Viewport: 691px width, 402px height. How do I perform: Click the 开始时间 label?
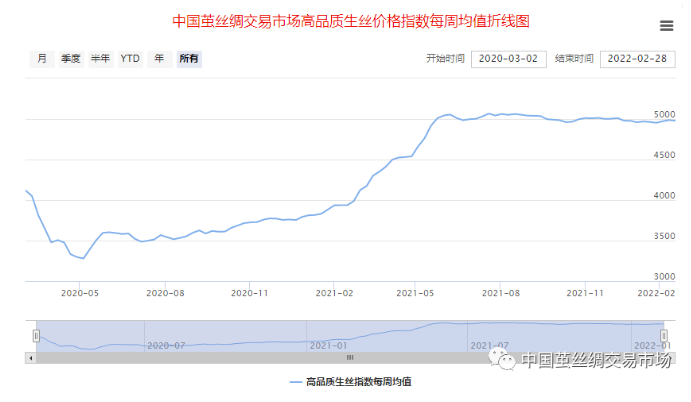tap(445, 59)
